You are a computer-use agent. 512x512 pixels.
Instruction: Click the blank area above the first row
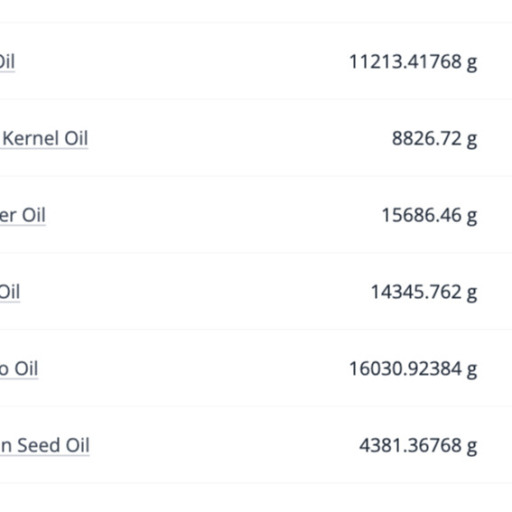(x=256, y=11)
